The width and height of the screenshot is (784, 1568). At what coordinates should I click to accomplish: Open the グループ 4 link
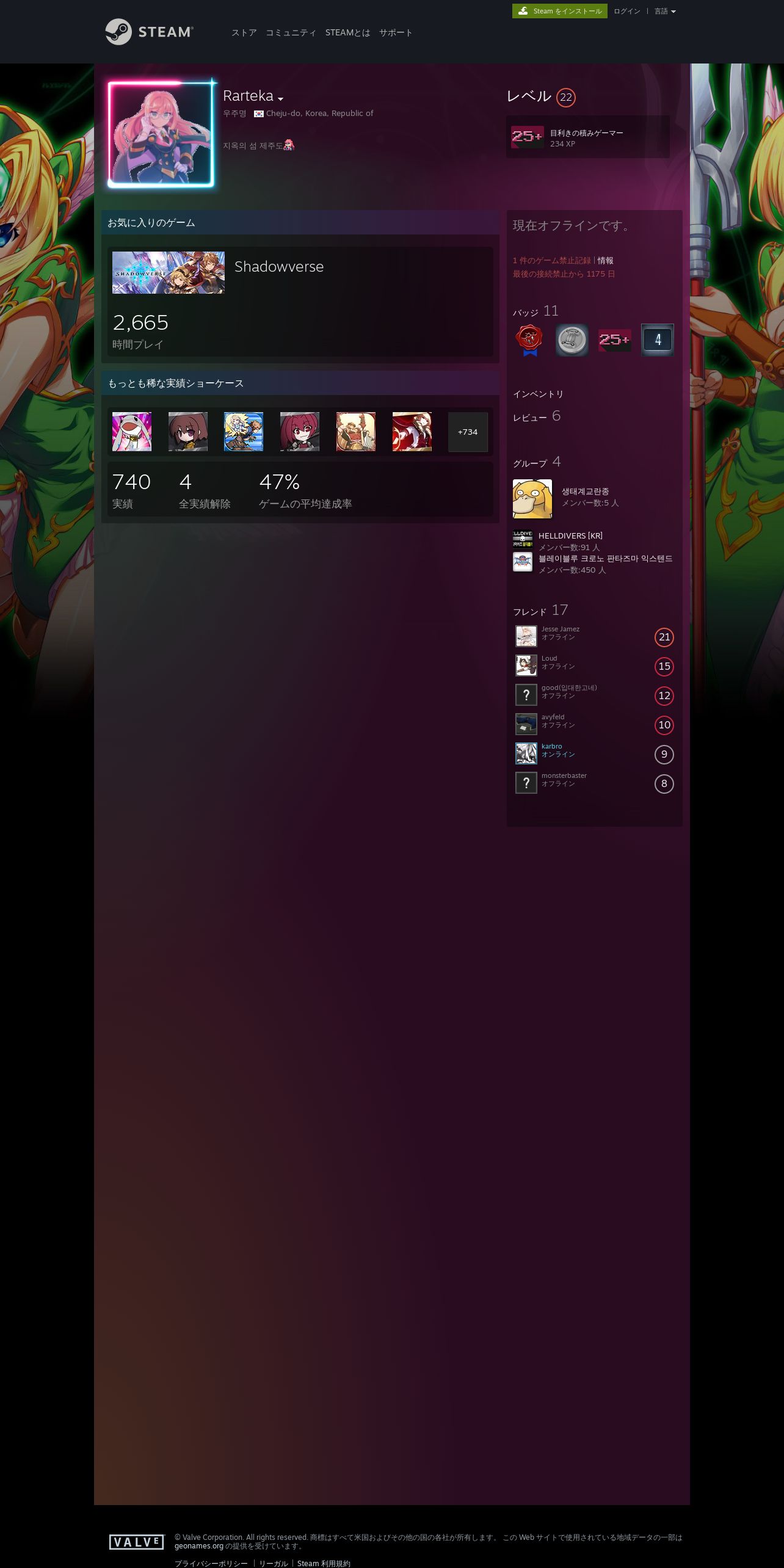pos(537,462)
